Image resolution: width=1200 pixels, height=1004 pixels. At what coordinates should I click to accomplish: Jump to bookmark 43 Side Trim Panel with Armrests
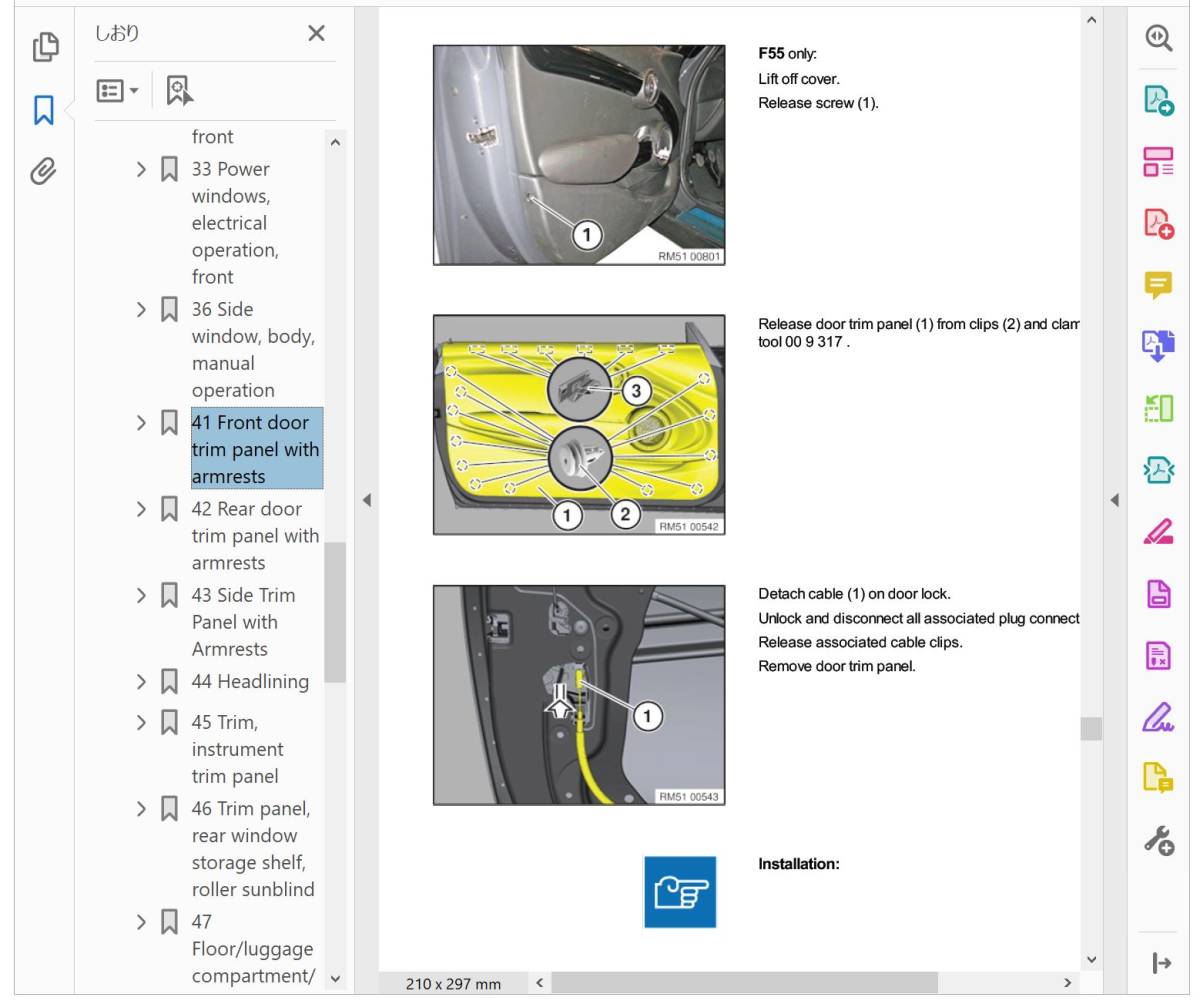(243, 622)
